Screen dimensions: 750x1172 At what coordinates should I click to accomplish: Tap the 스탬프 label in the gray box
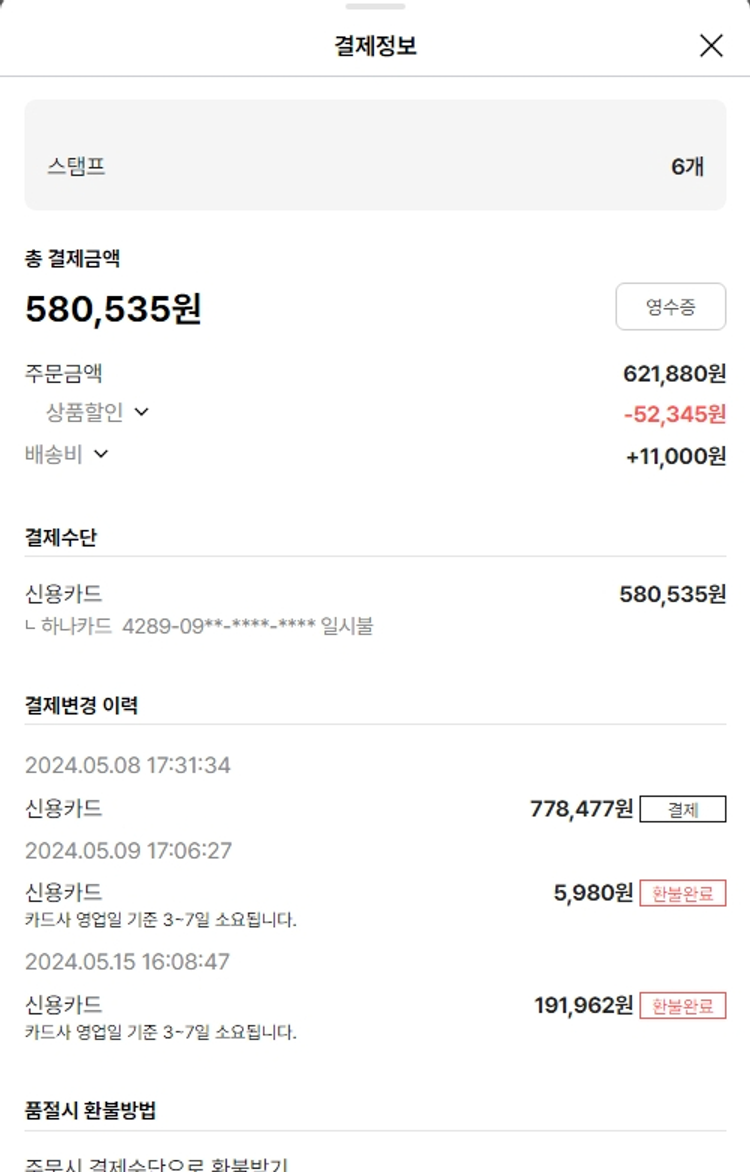click(76, 166)
